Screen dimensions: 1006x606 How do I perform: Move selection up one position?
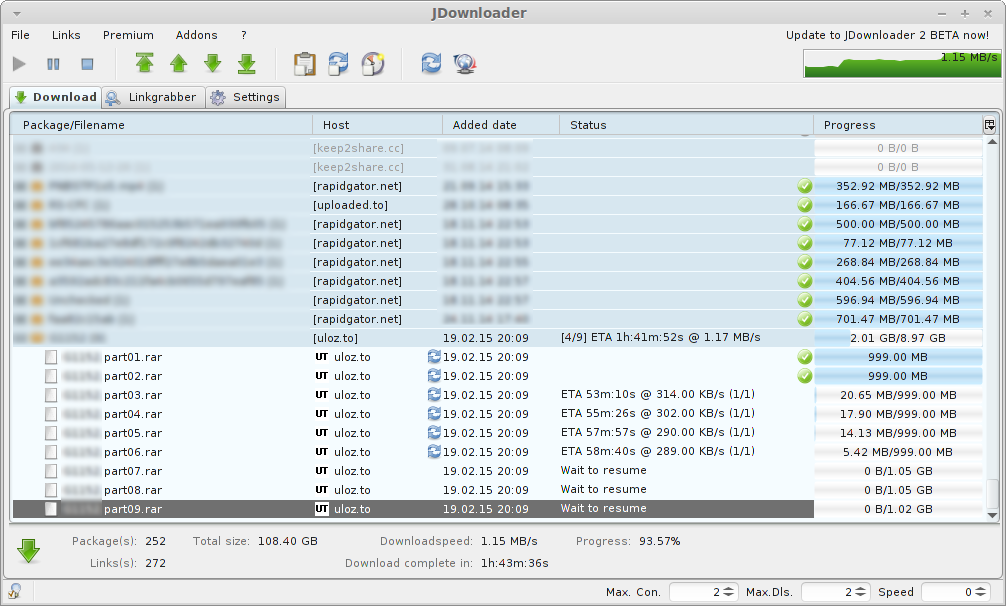click(x=178, y=63)
